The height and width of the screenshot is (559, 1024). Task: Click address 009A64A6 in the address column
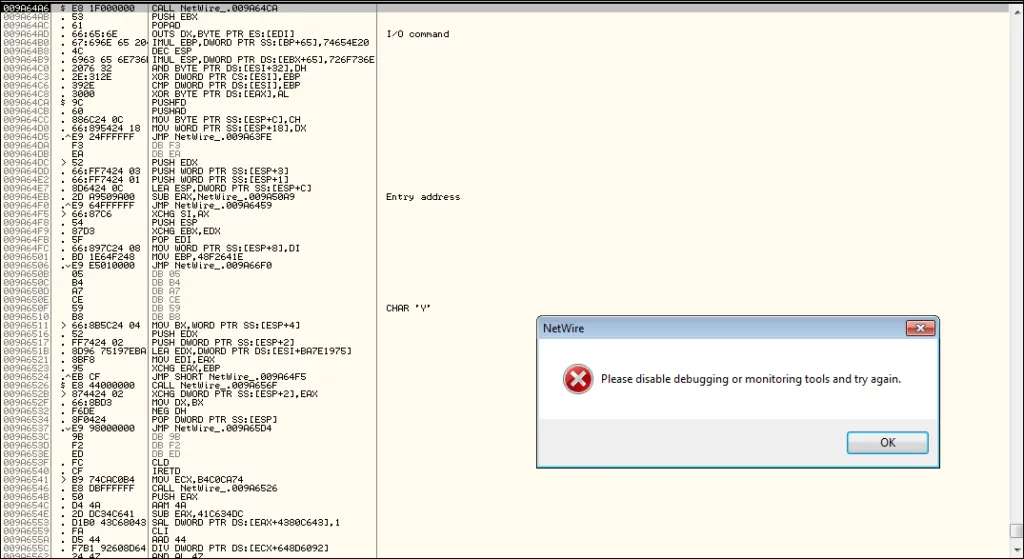tap(26, 8)
